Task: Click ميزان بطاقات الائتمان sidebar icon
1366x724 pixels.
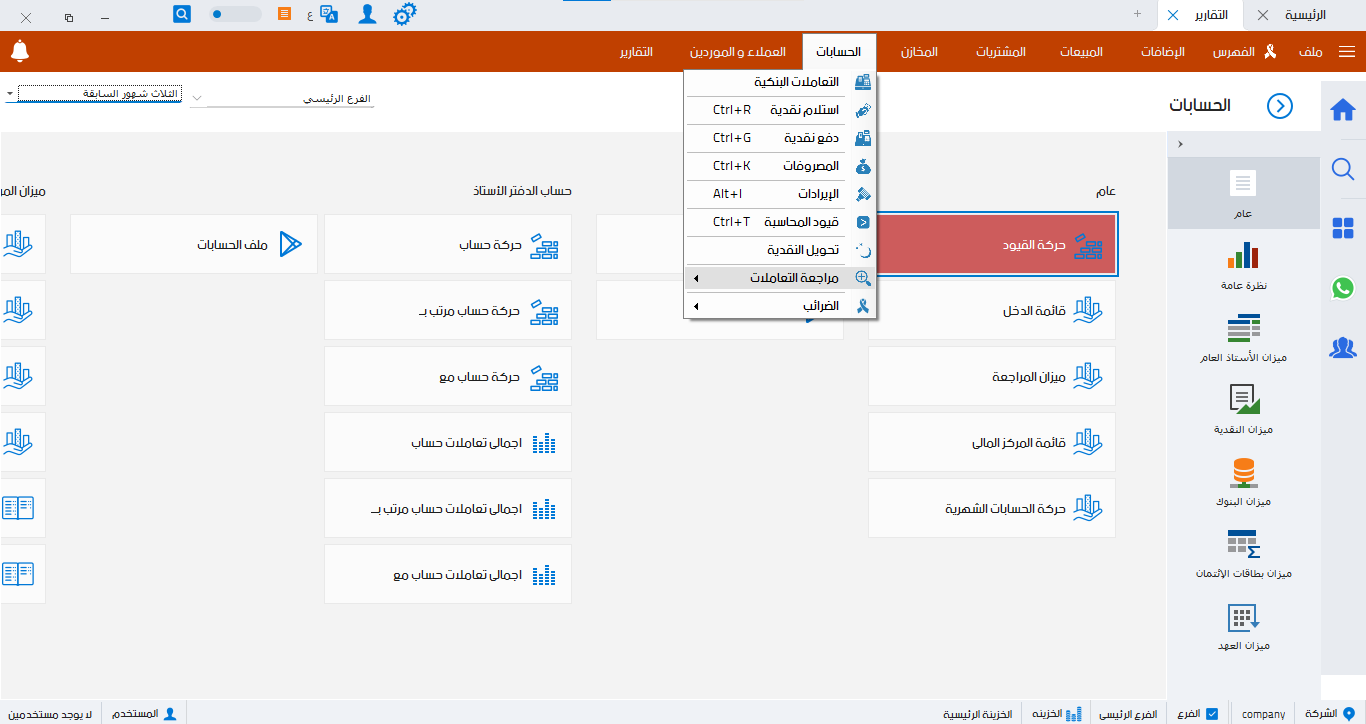Action: point(1243,552)
